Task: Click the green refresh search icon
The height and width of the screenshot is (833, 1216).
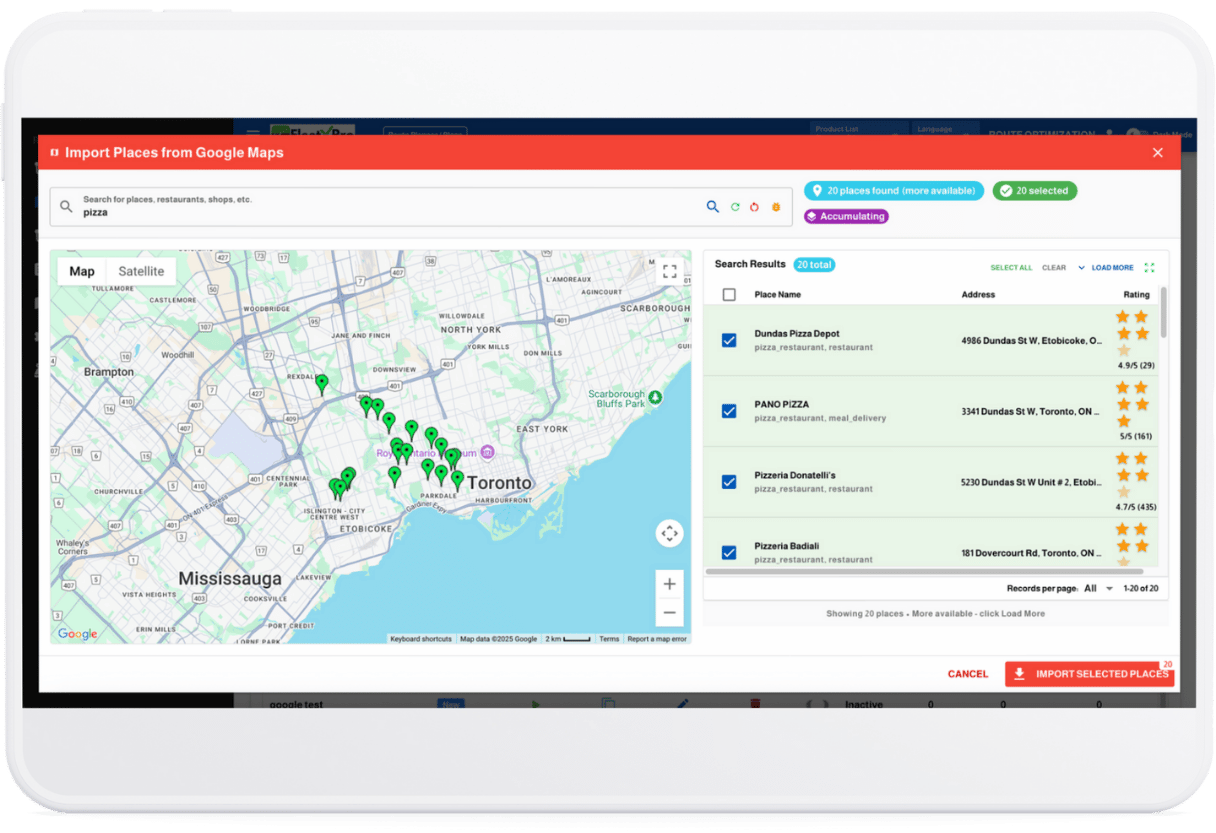Action: (735, 207)
